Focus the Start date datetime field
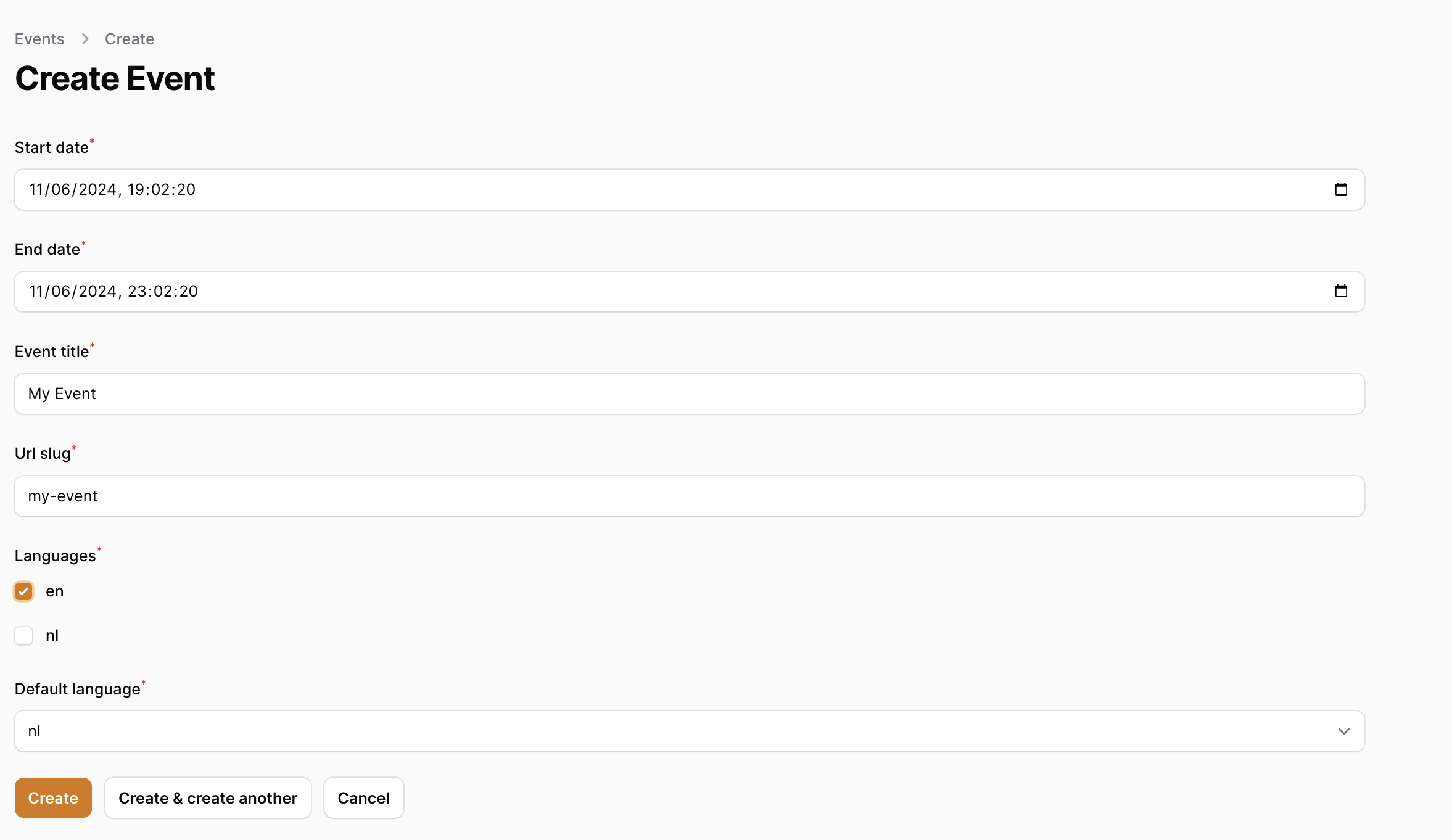 click(617, 189)
